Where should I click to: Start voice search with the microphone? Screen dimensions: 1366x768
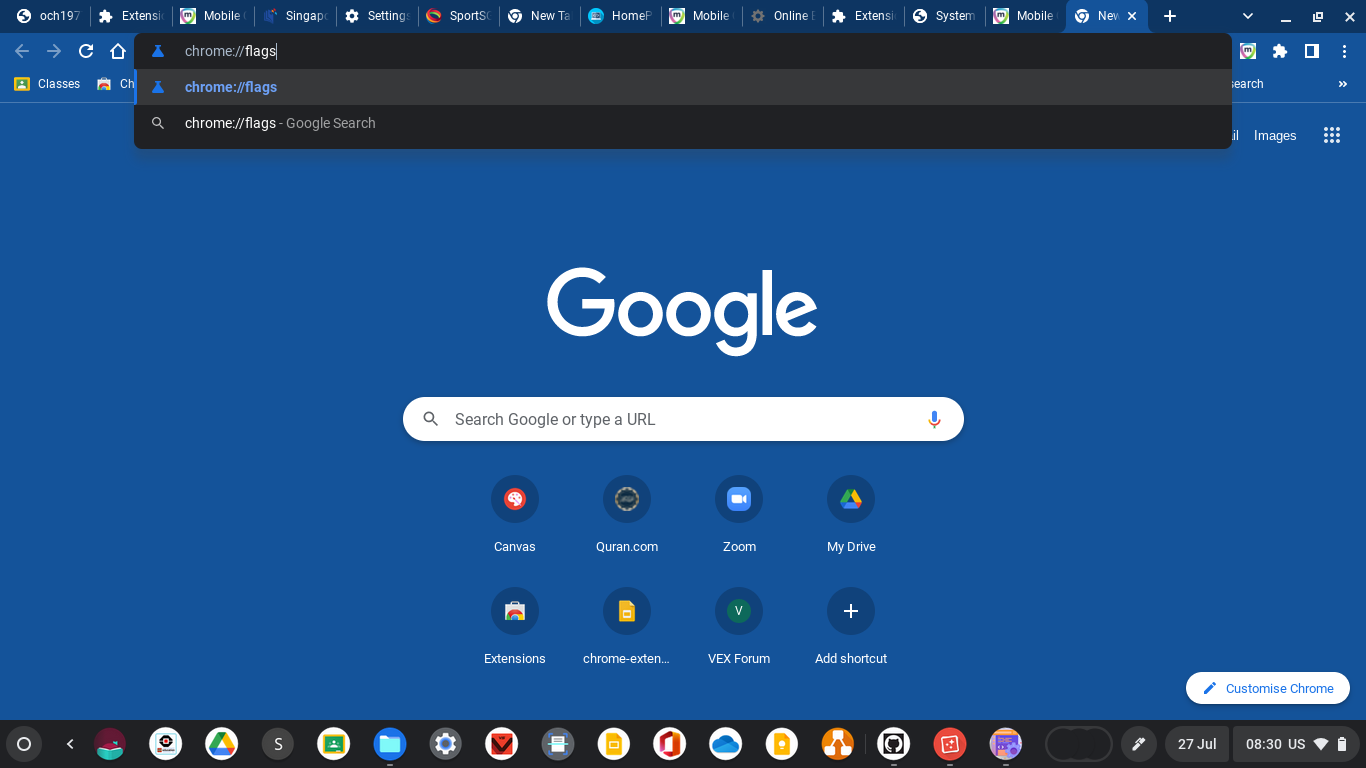[x=934, y=419]
